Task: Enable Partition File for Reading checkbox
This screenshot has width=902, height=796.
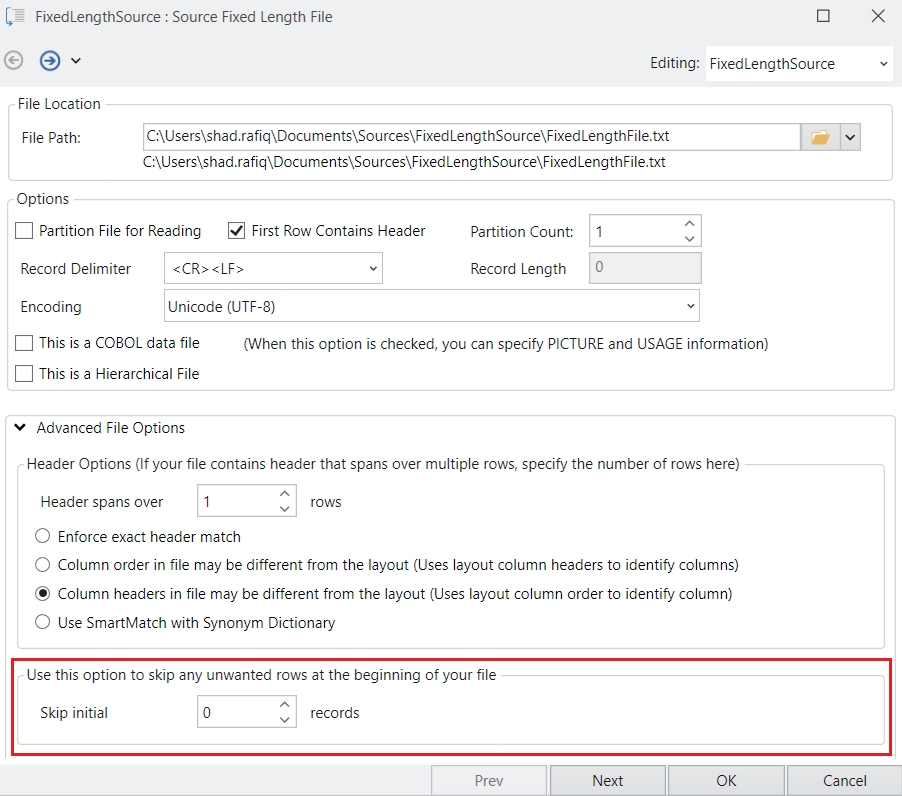Action: (25, 231)
